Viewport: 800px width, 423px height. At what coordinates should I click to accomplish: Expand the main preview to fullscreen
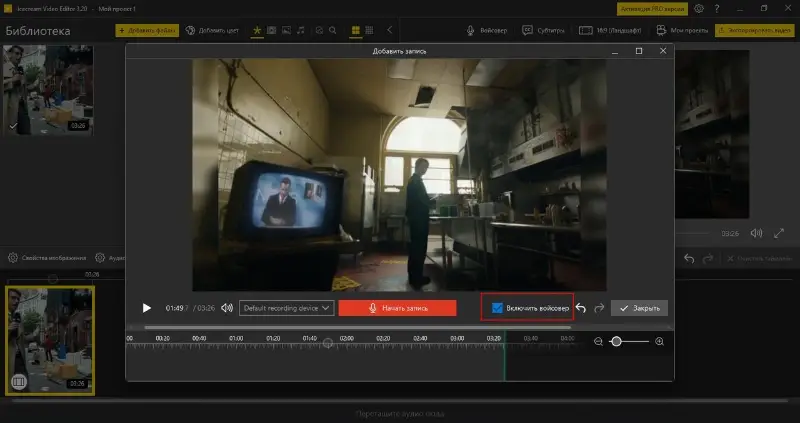[779, 233]
